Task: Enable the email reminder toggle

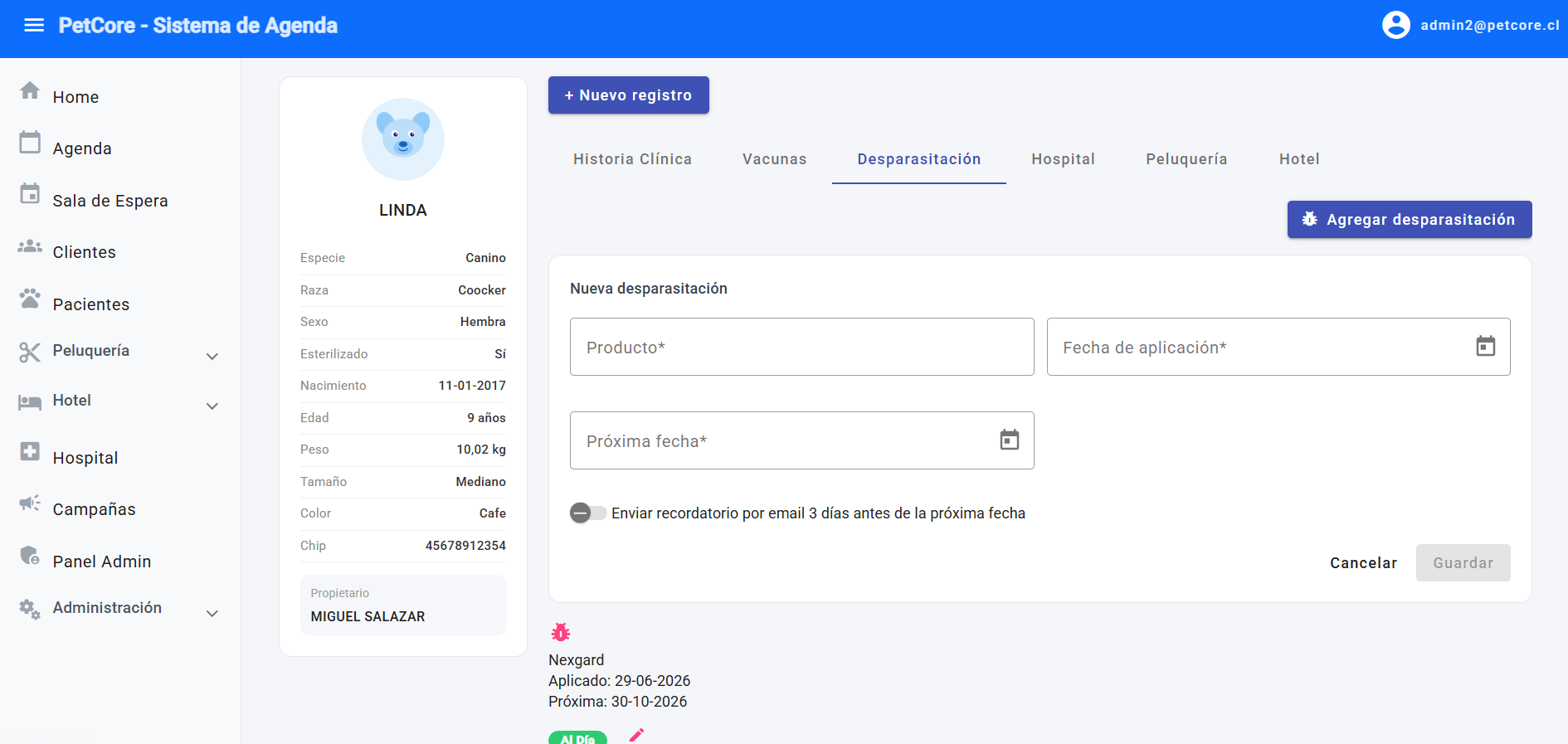Action: point(588,513)
